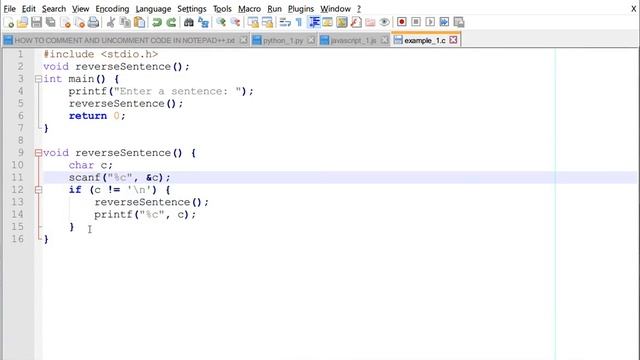Open Replace dialog icon

203,22
